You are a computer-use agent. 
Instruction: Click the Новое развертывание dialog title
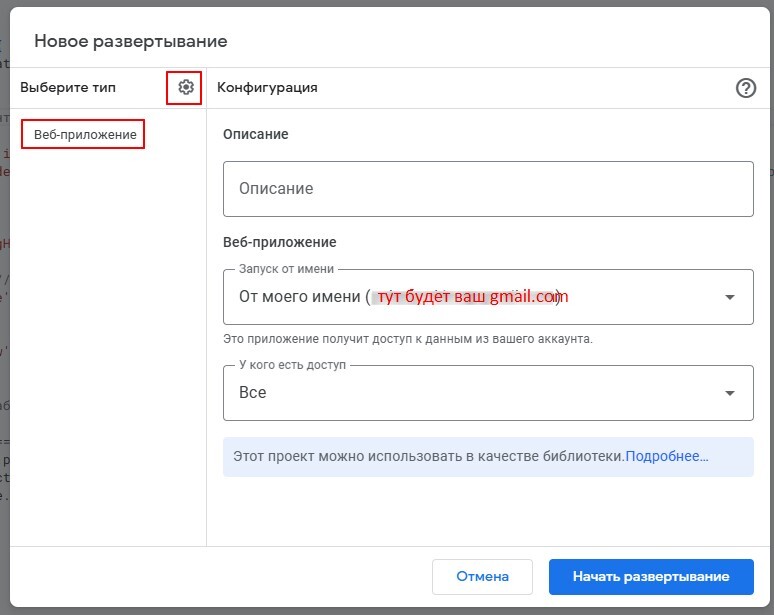pos(131,41)
